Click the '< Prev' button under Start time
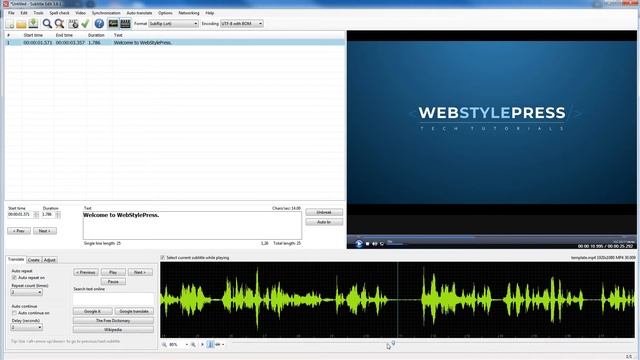The height and width of the screenshot is (360, 640). pos(19,231)
